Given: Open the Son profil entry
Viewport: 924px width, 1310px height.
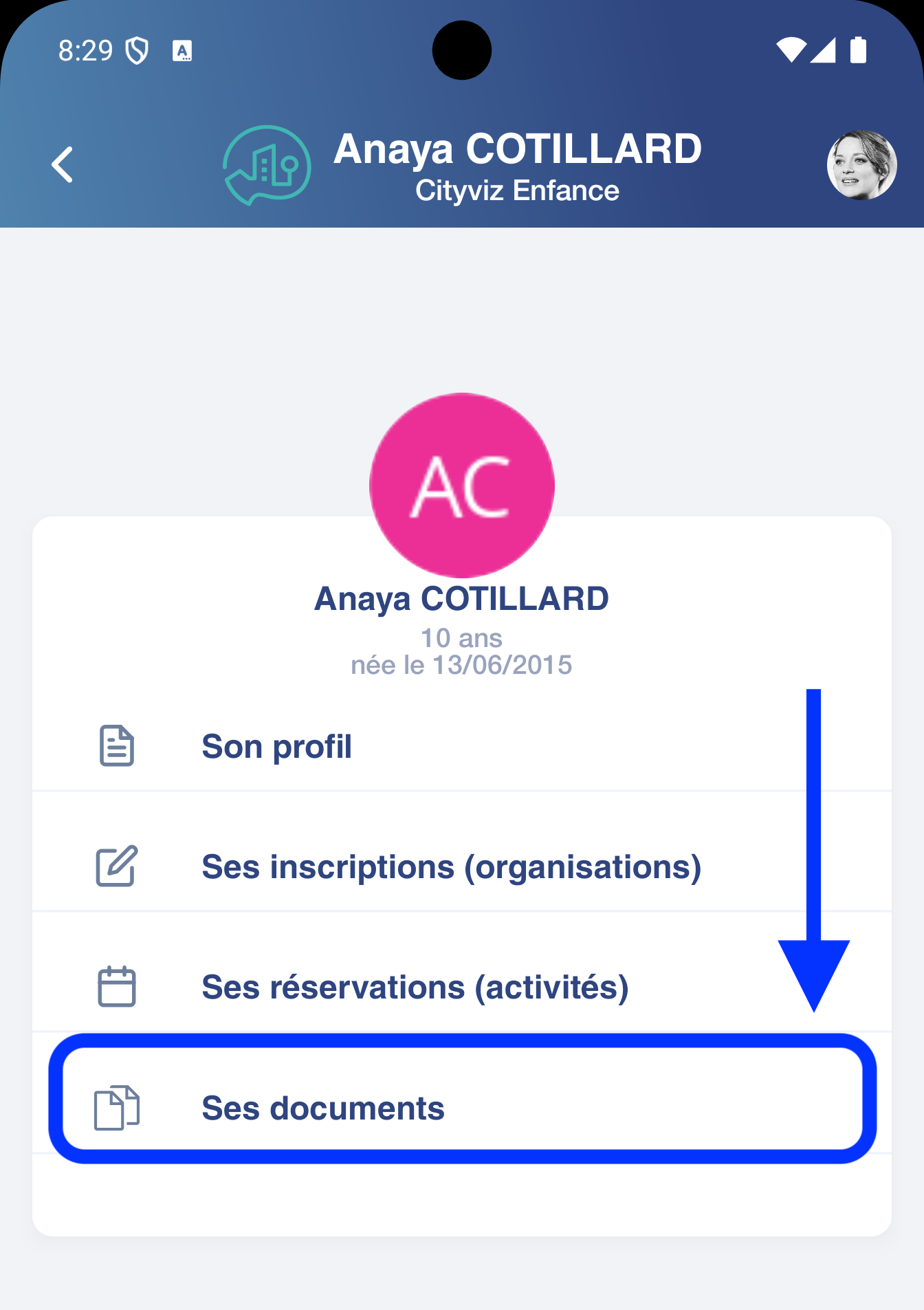Looking at the screenshot, I should tap(276, 747).
